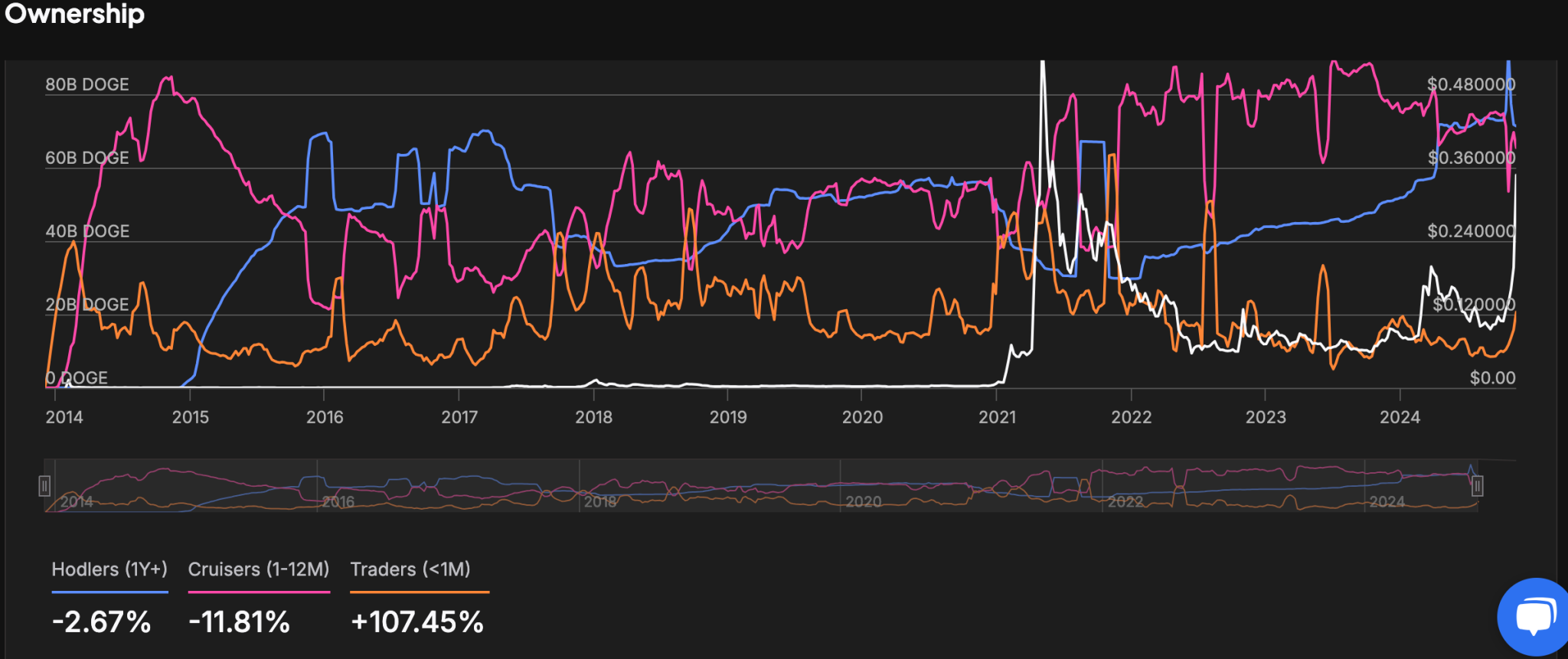Select 2016 in the mini navigator chart
Screen dimensions: 1568x659
point(338,502)
